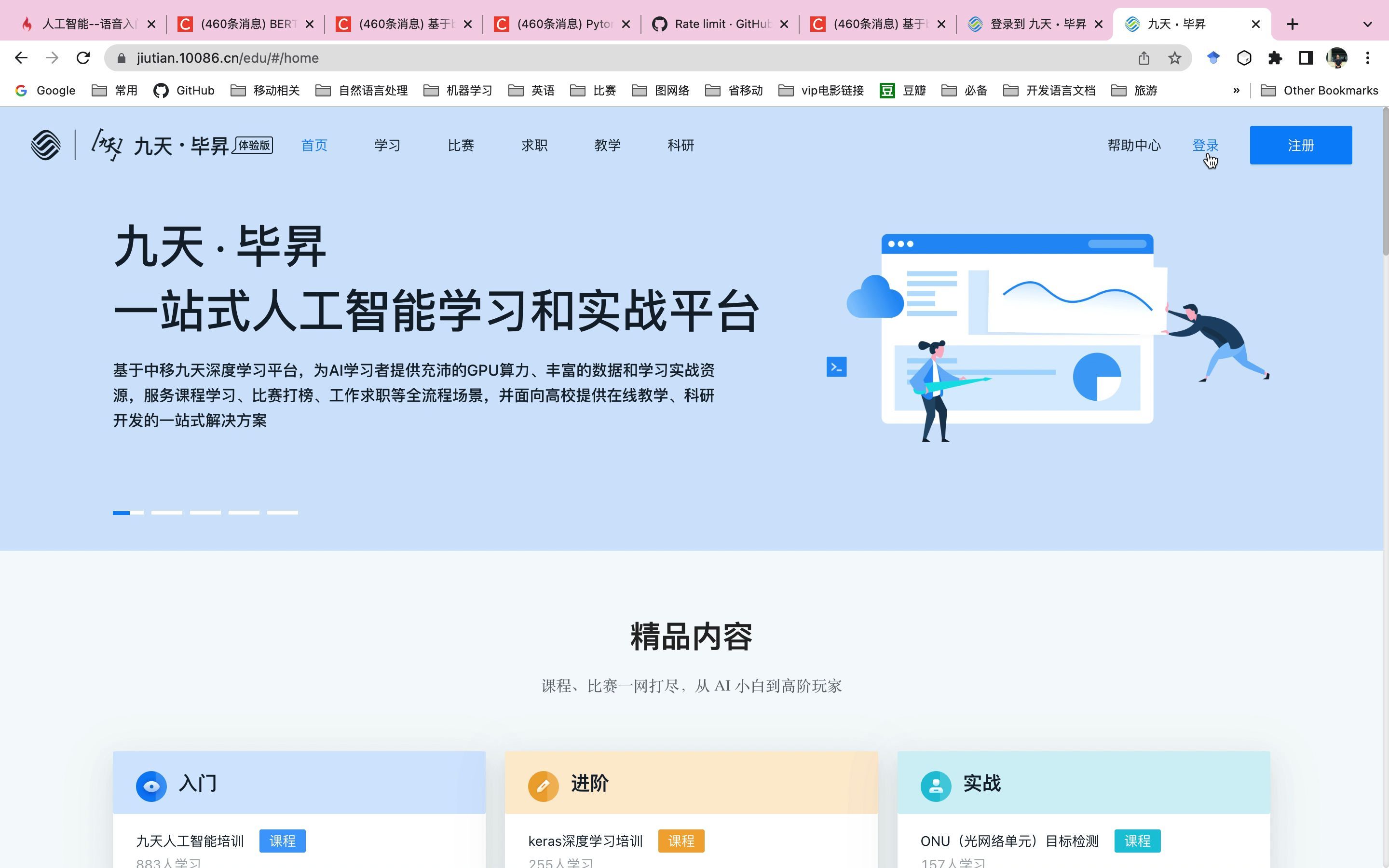Image resolution: width=1389 pixels, height=868 pixels.
Task: Click the 九天·毕昇 calligraphy logo
Action: 160,145
